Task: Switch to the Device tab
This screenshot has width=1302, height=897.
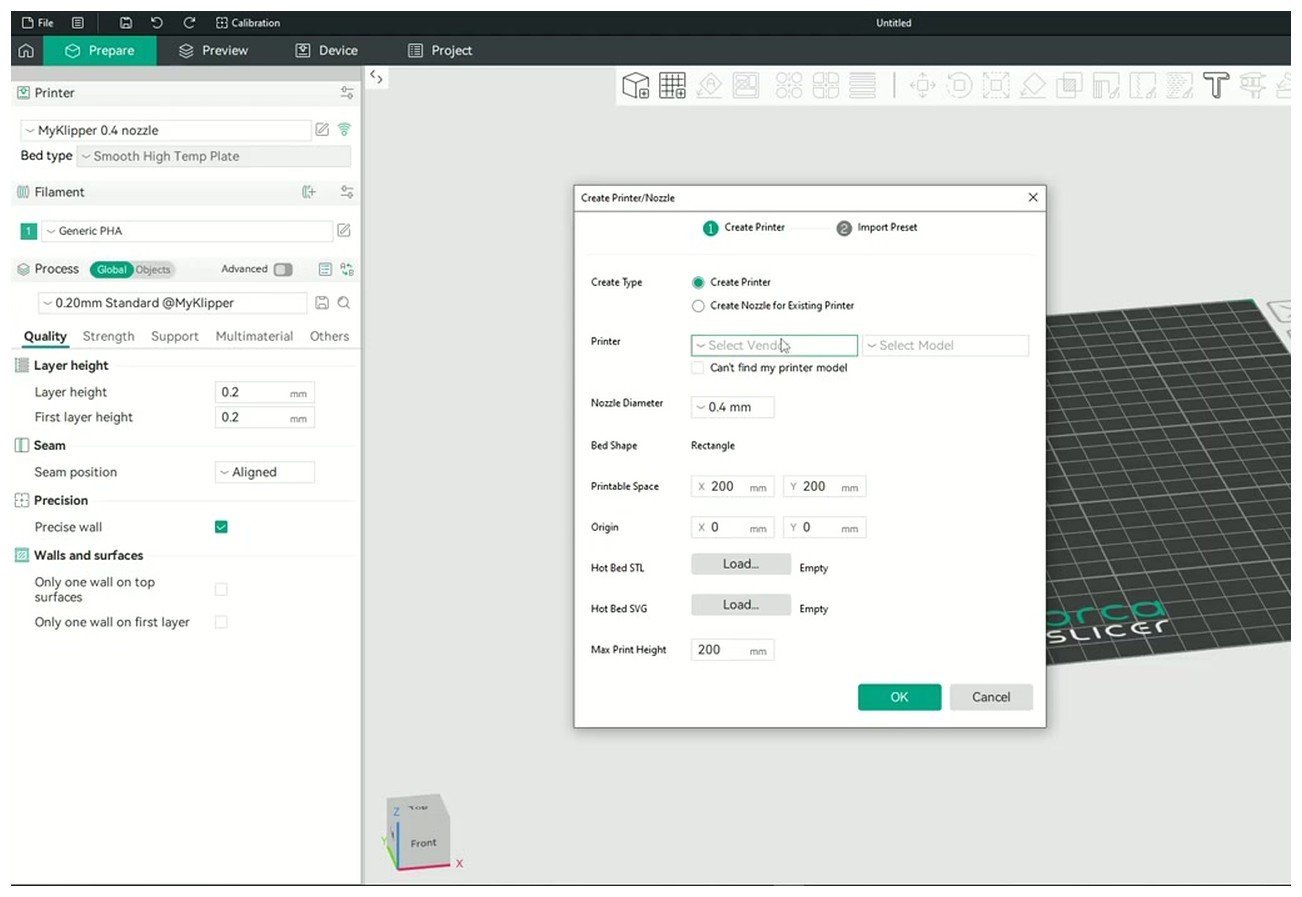Action: click(327, 51)
